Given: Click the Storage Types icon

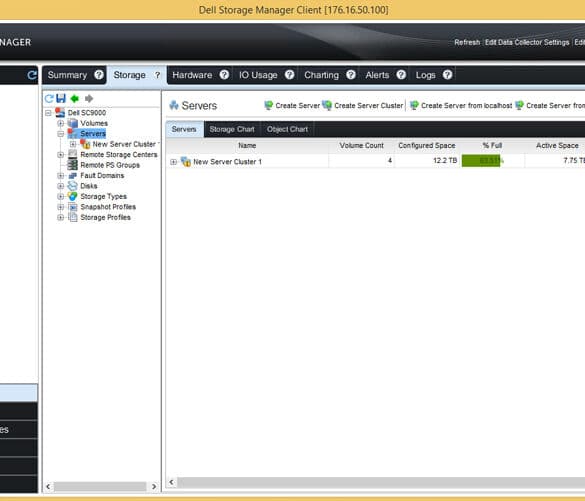Looking at the screenshot, I should [x=73, y=196].
